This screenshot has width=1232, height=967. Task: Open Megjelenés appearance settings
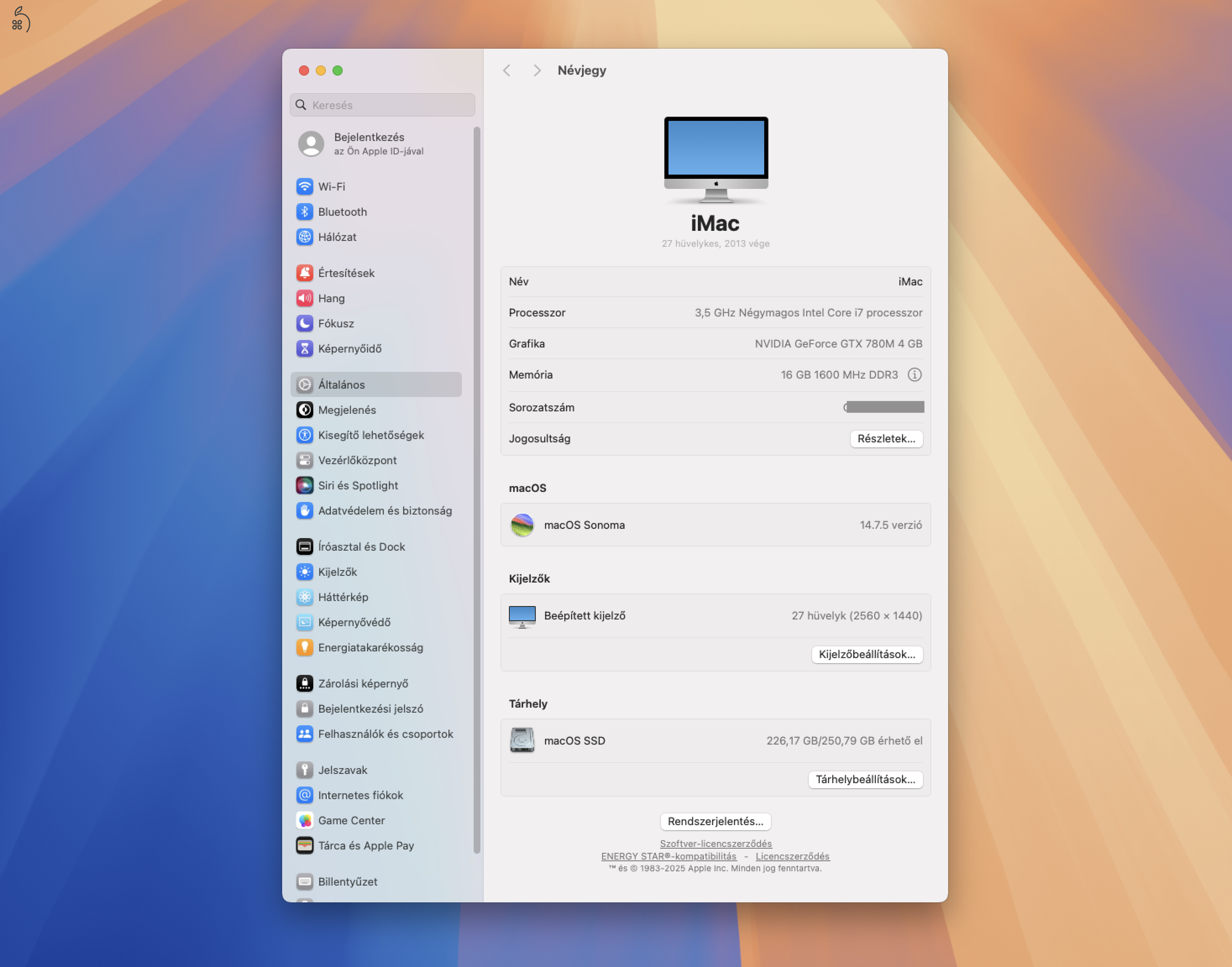point(347,410)
